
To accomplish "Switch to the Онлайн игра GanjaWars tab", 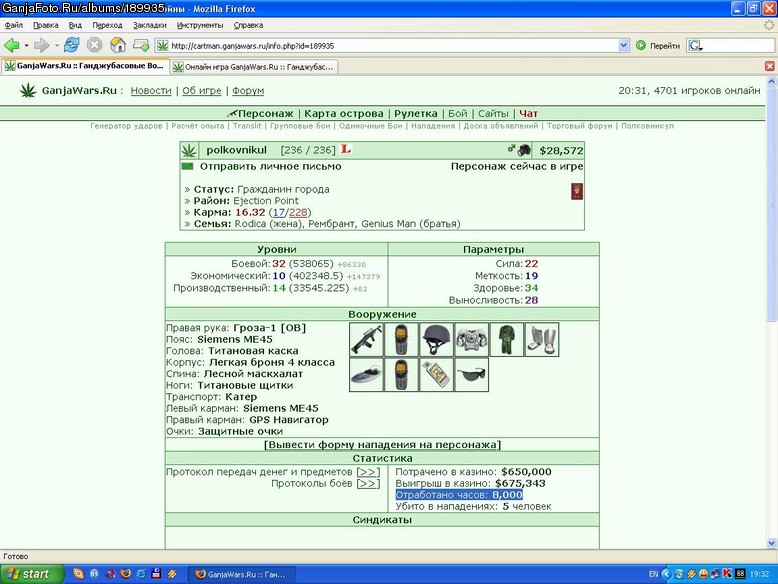I will pos(255,66).
